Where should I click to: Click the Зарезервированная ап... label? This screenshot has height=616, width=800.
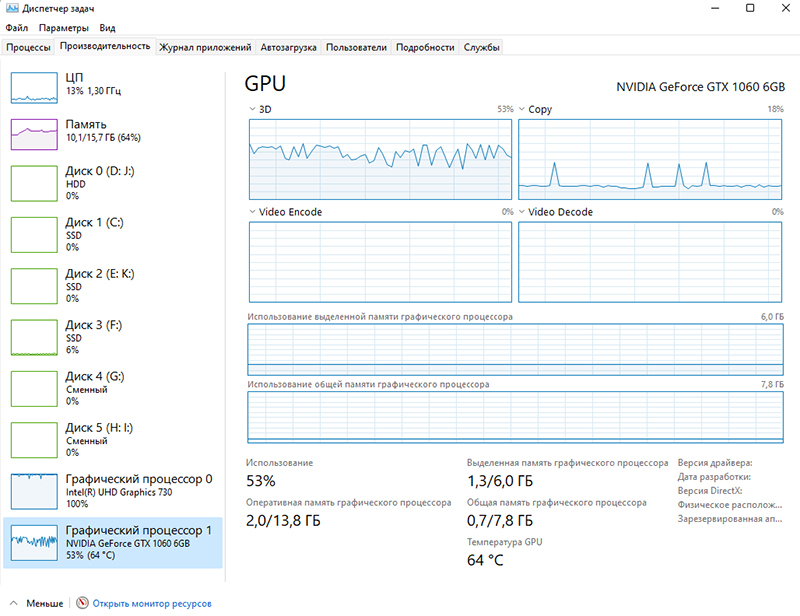click(x=730, y=519)
